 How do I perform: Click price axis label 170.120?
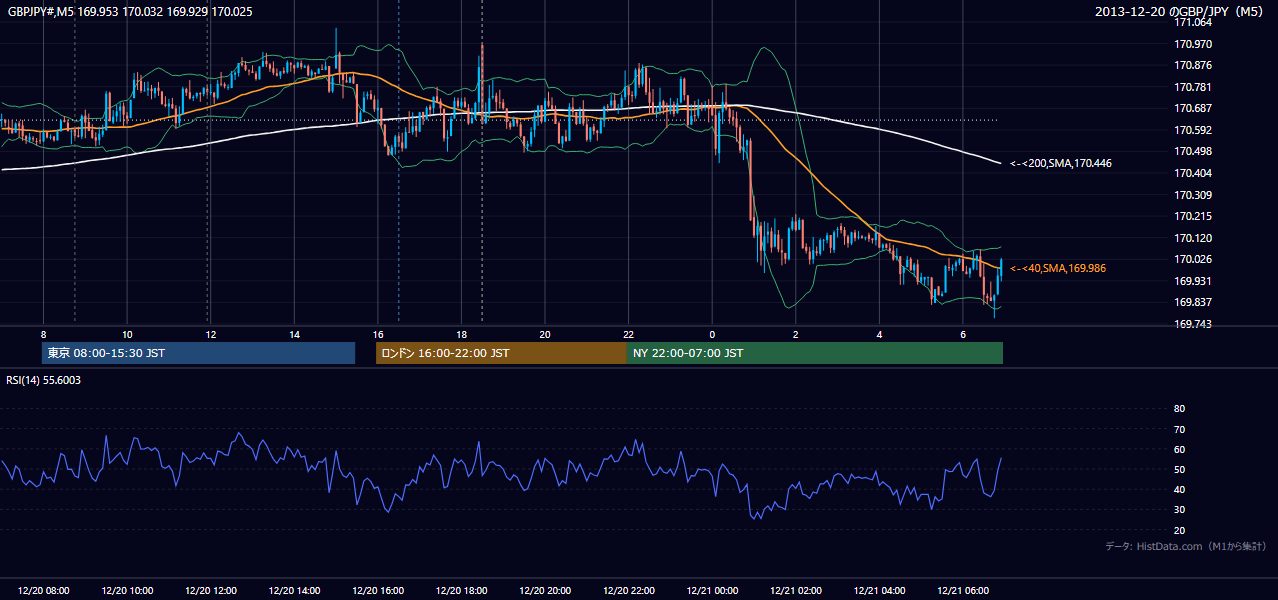pyautogui.click(x=1192, y=238)
